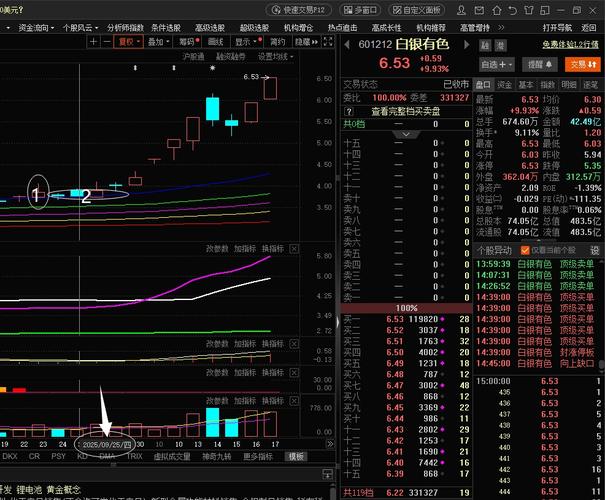Select the TRIX indicator at chart bottom
The width and height of the screenshot is (605, 500).
pyautogui.click(x=133, y=456)
